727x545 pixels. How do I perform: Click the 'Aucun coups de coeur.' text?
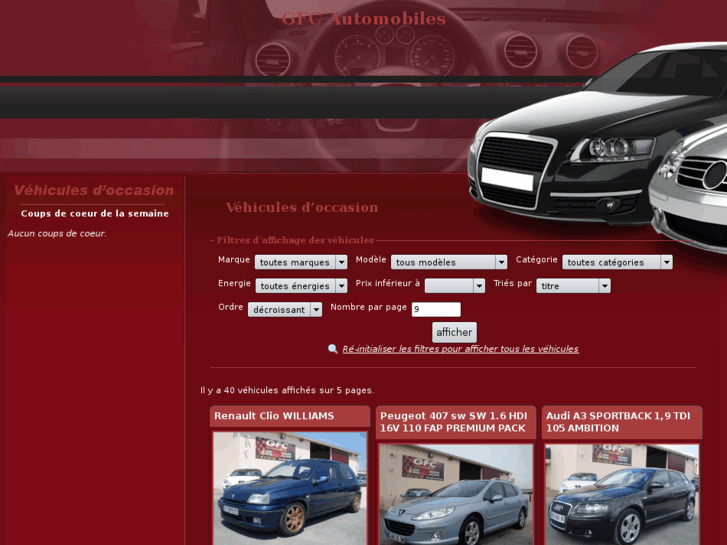click(57, 233)
